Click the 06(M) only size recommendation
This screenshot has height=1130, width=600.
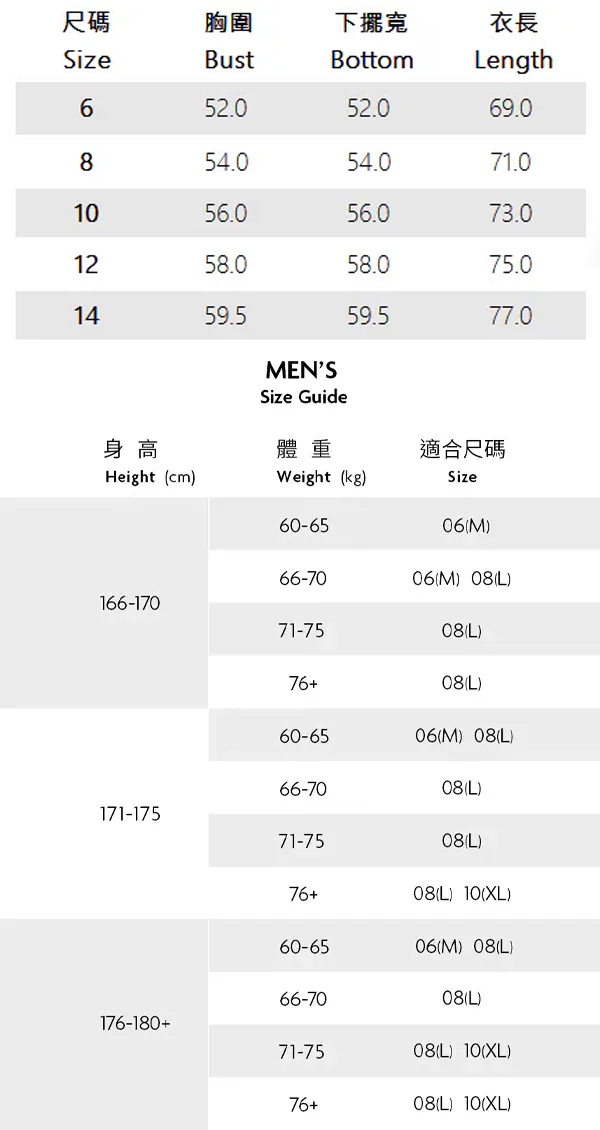pyautogui.click(x=466, y=526)
